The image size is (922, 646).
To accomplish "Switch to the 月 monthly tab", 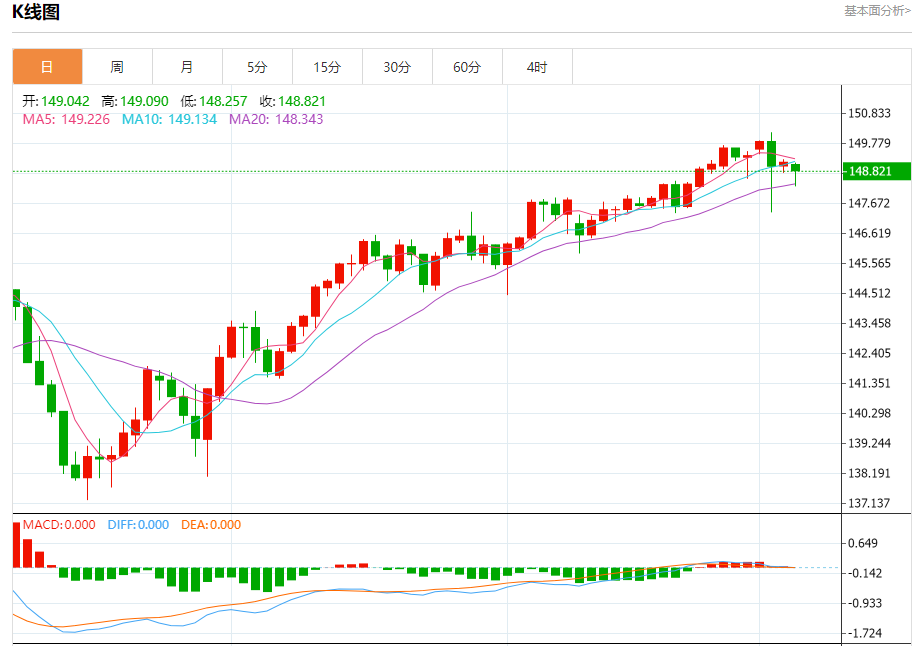I will [187, 66].
